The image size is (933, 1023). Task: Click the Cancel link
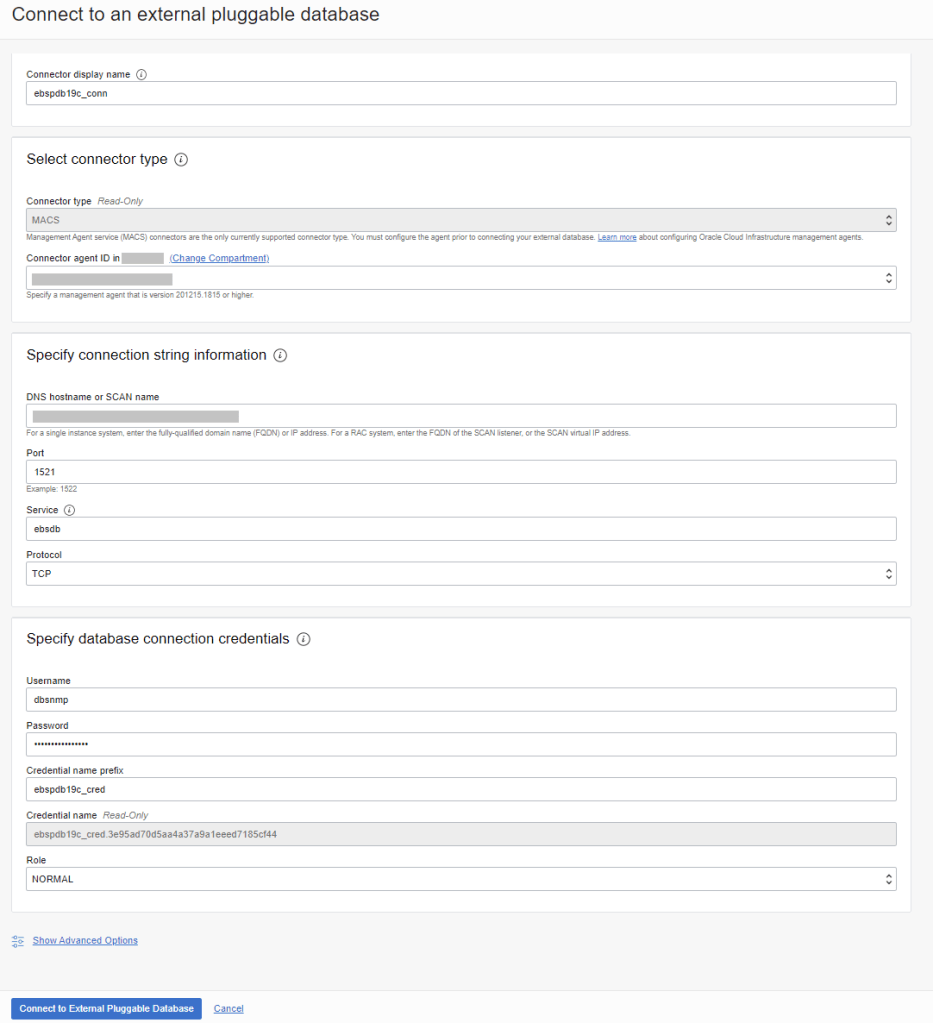point(228,1009)
